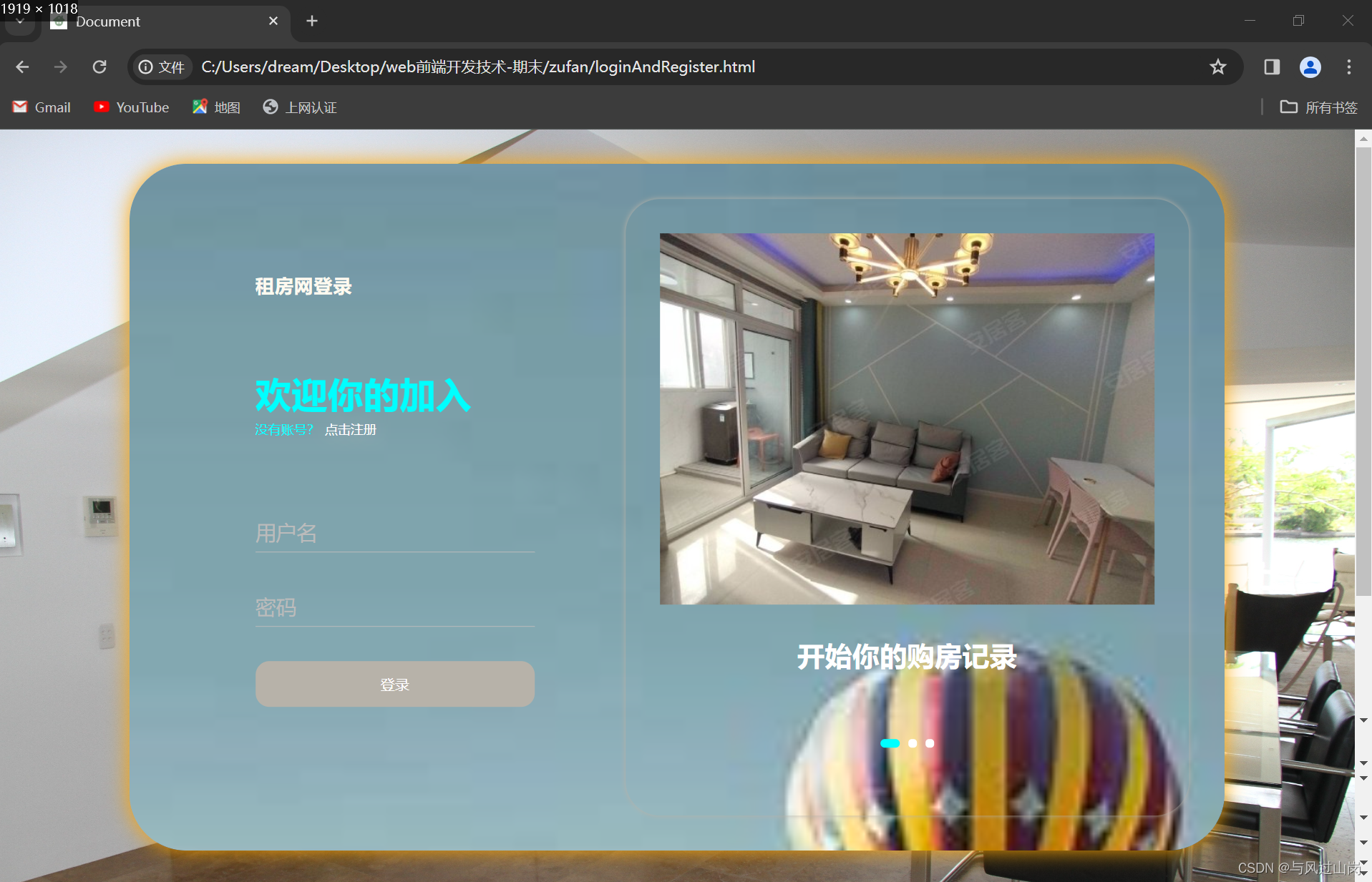The image size is (1372, 882).
Task: Open the YouTube bookmark
Action: pyautogui.click(x=132, y=107)
